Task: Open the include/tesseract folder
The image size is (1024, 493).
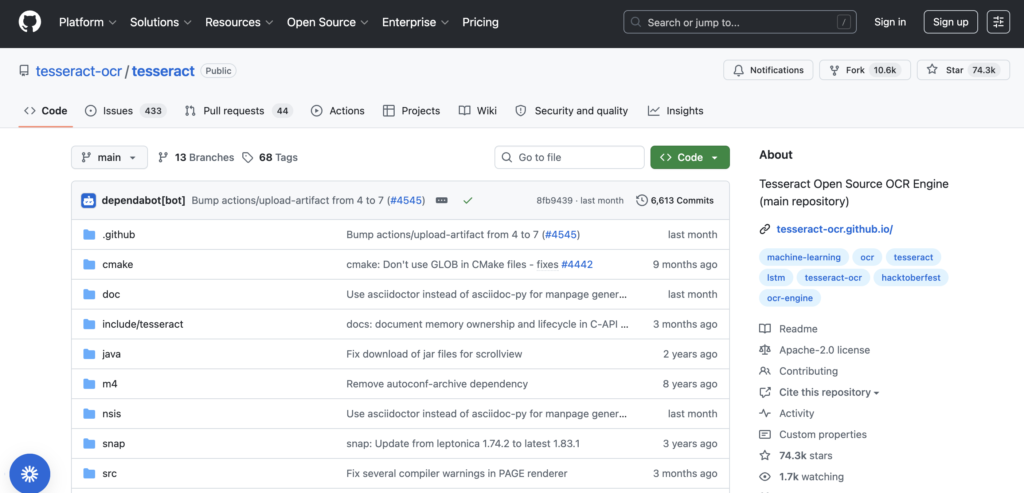Action: point(142,324)
